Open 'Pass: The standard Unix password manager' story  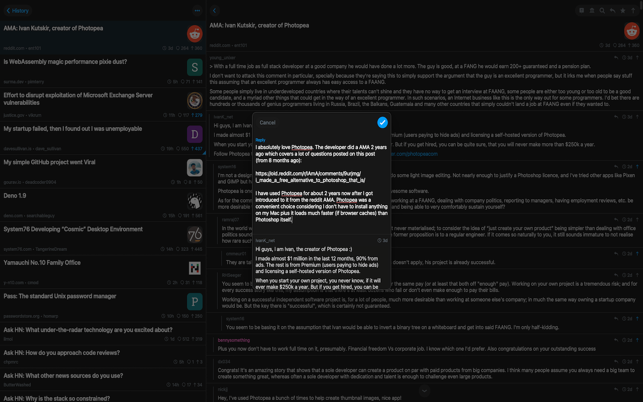(x=103, y=305)
